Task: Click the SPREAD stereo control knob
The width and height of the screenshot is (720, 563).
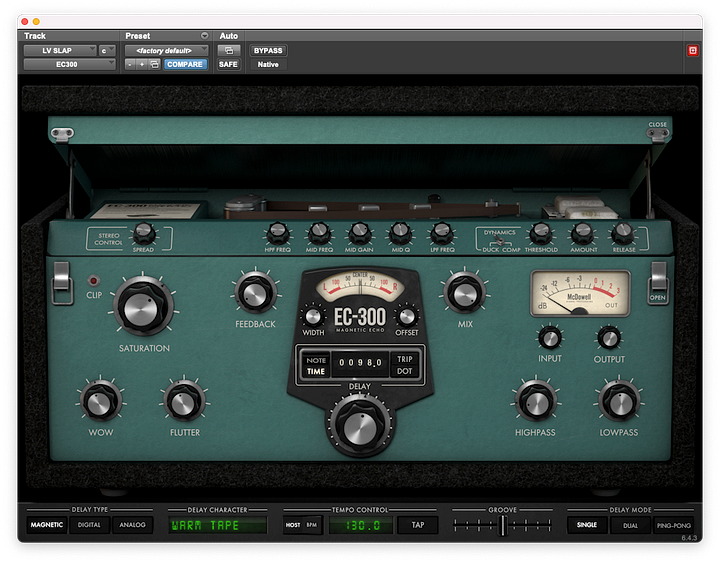Action: 144,233
